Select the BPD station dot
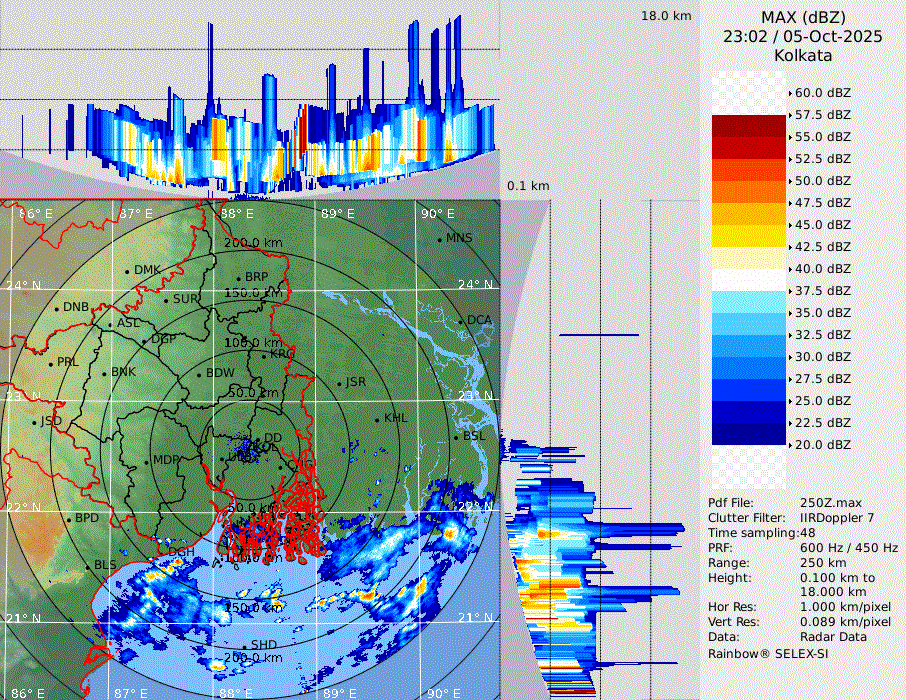The height and width of the screenshot is (700, 906). coord(69,520)
